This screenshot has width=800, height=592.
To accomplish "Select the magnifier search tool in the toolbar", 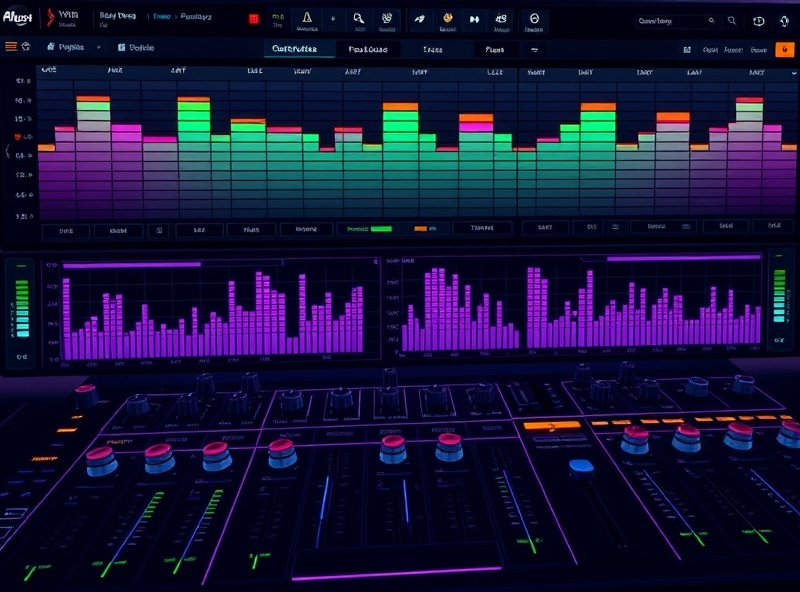I will tap(358, 17).
